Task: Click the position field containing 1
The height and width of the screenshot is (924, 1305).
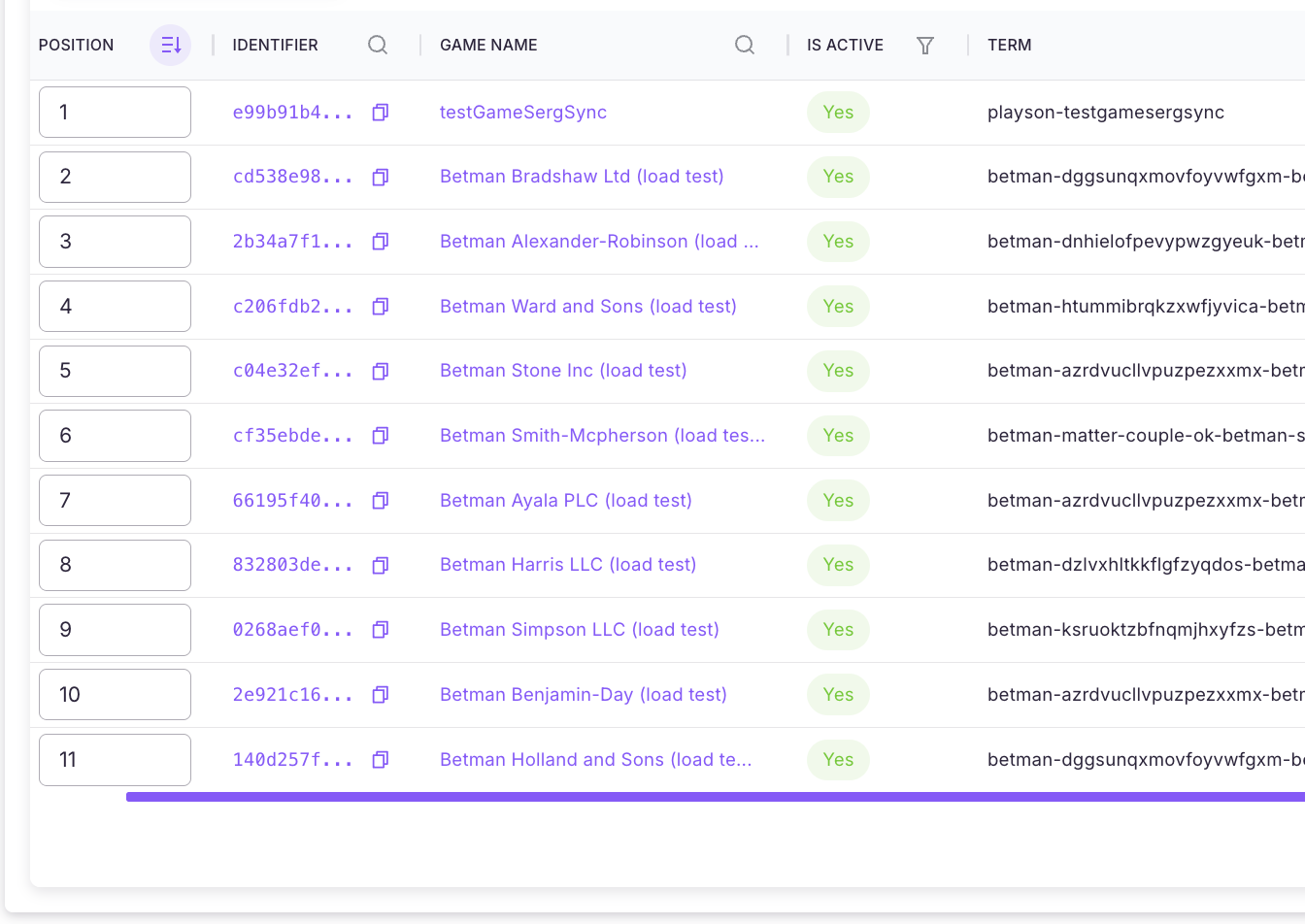Action: point(115,113)
